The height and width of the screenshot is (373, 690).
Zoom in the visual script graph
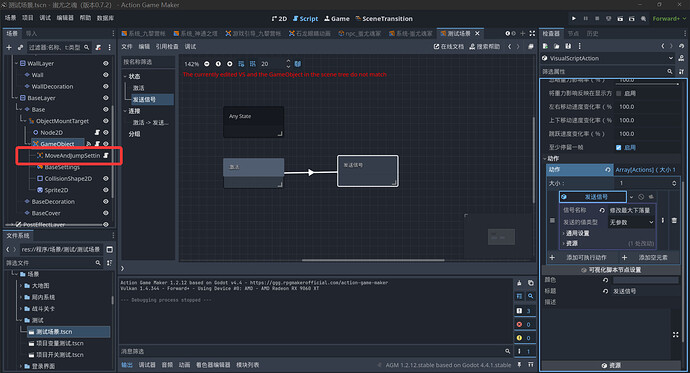[x=229, y=64]
